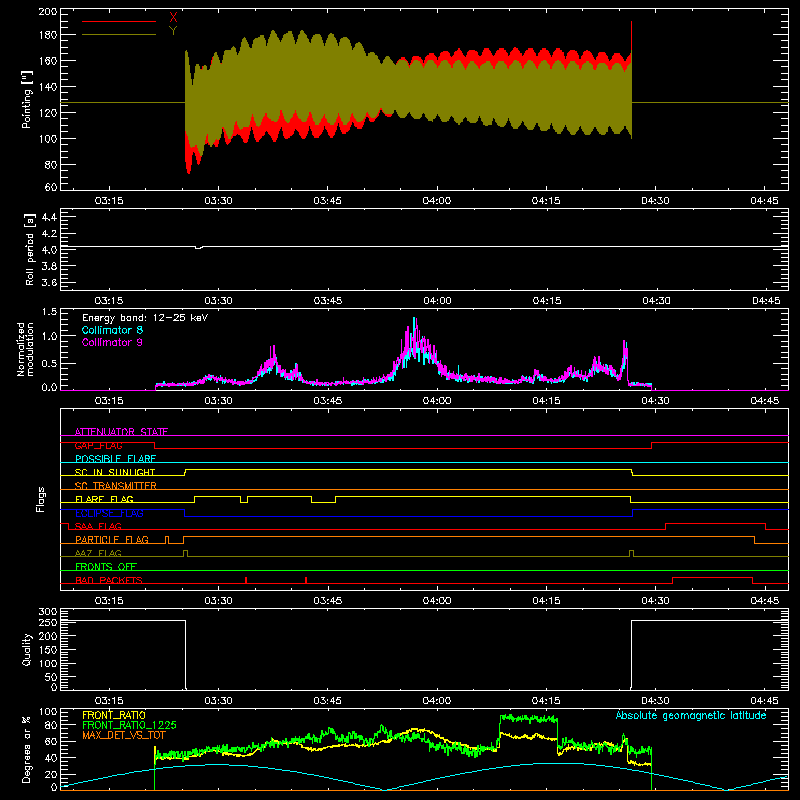Select the yellow FRONT_RATIO legend label

[113, 715]
